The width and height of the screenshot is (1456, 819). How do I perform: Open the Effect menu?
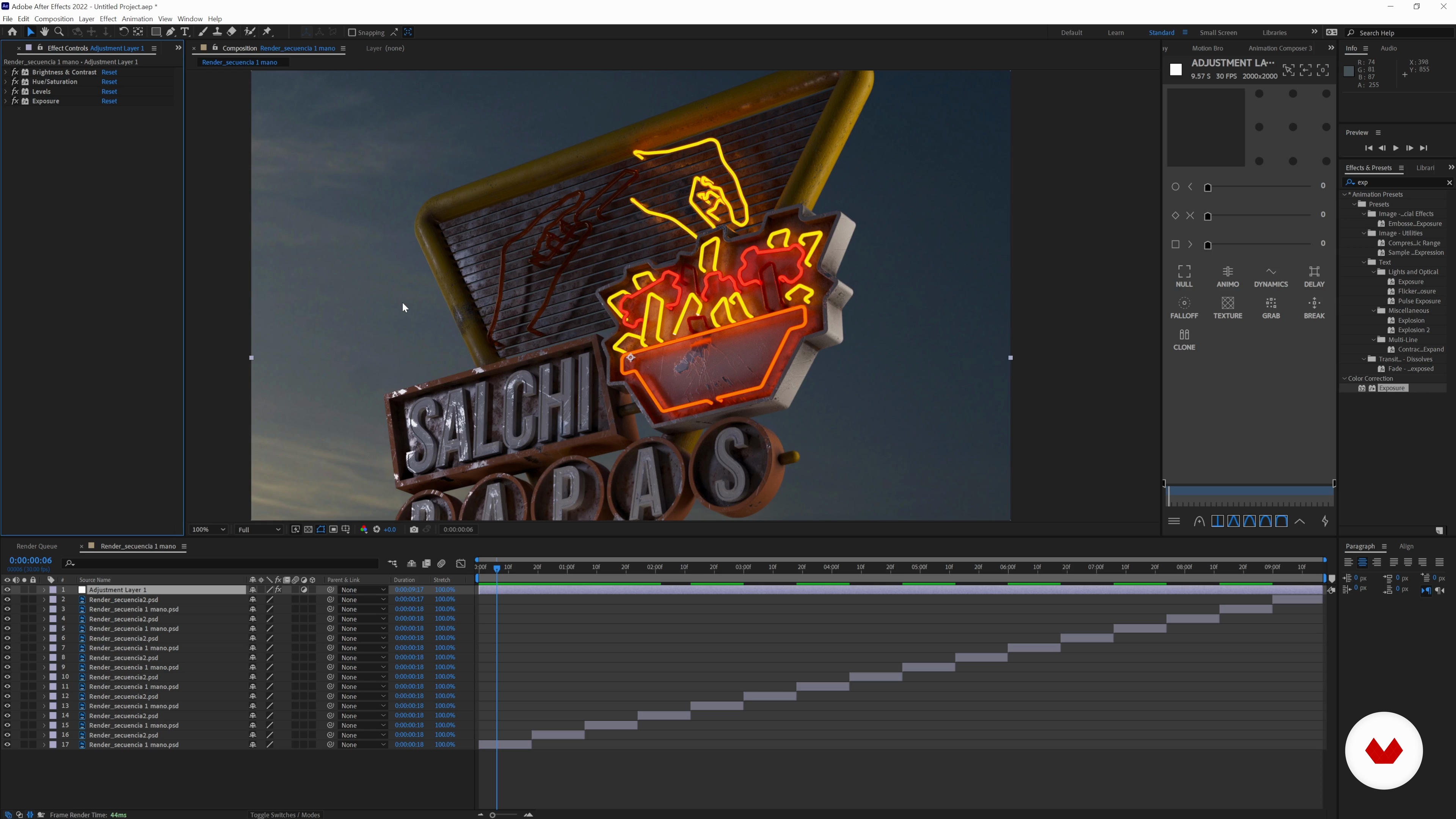tap(107, 19)
